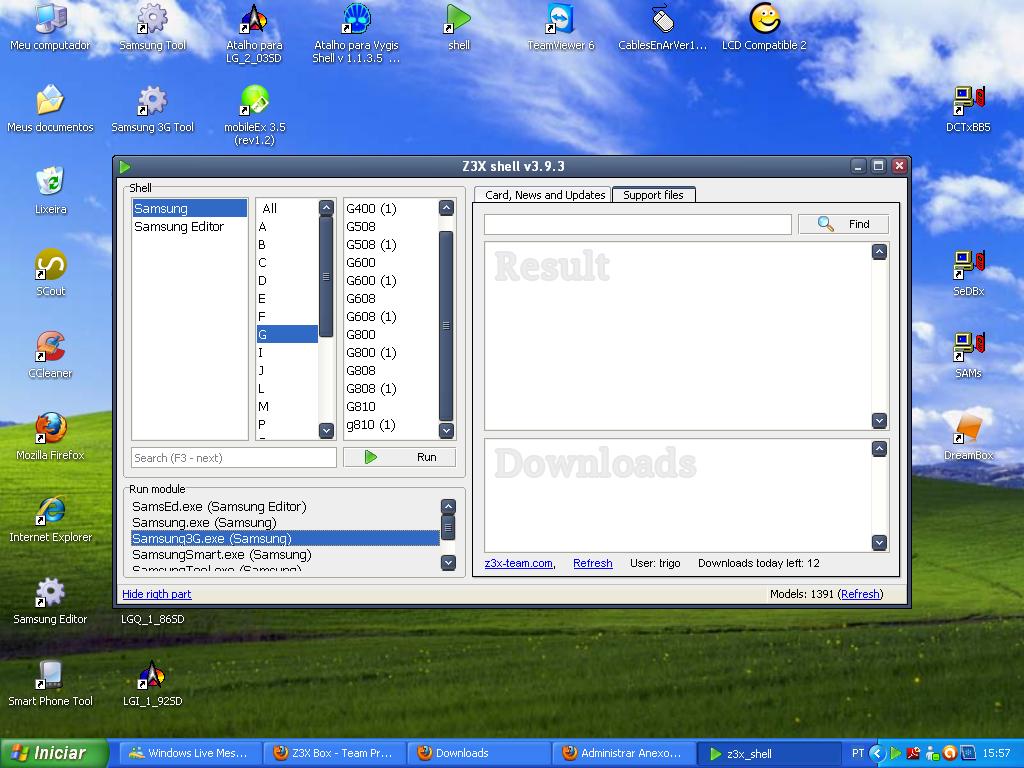1024x768 pixels.
Task: Choose letter G in the filter list
Action: [x=287, y=334]
